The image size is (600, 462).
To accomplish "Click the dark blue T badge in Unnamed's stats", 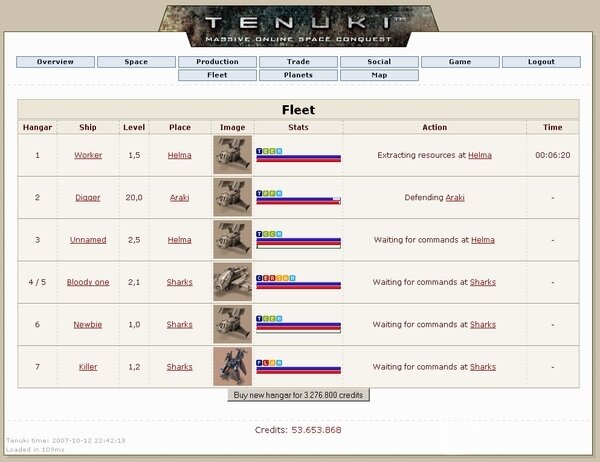I will (259, 234).
